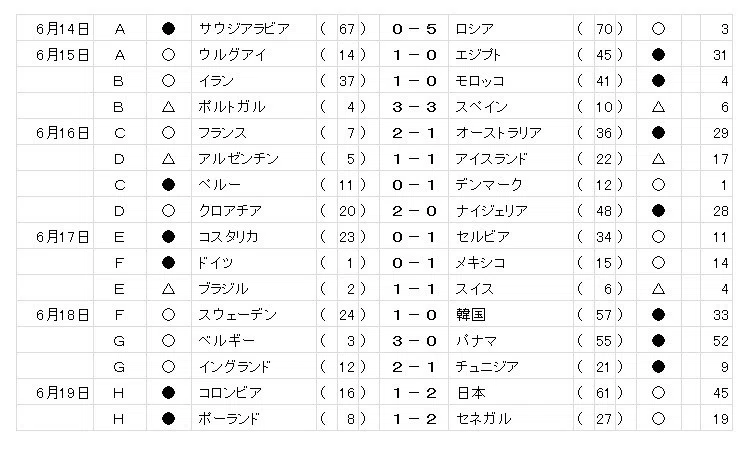The image size is (749, 450).
Task: Click group letter H beside ポーランド
Action: pos(119,419)
